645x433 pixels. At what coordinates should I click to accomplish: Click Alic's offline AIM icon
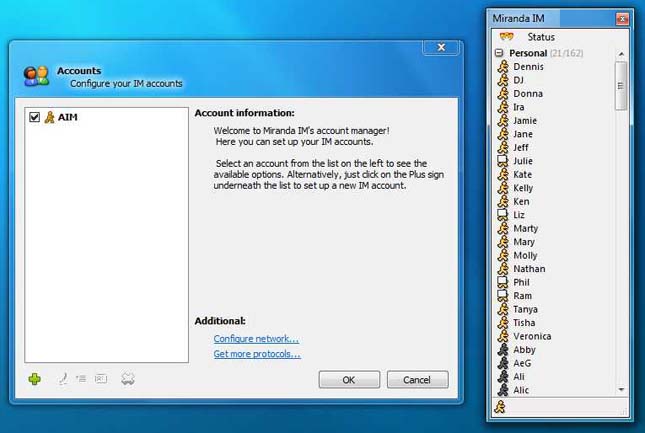tap(503, 390)
